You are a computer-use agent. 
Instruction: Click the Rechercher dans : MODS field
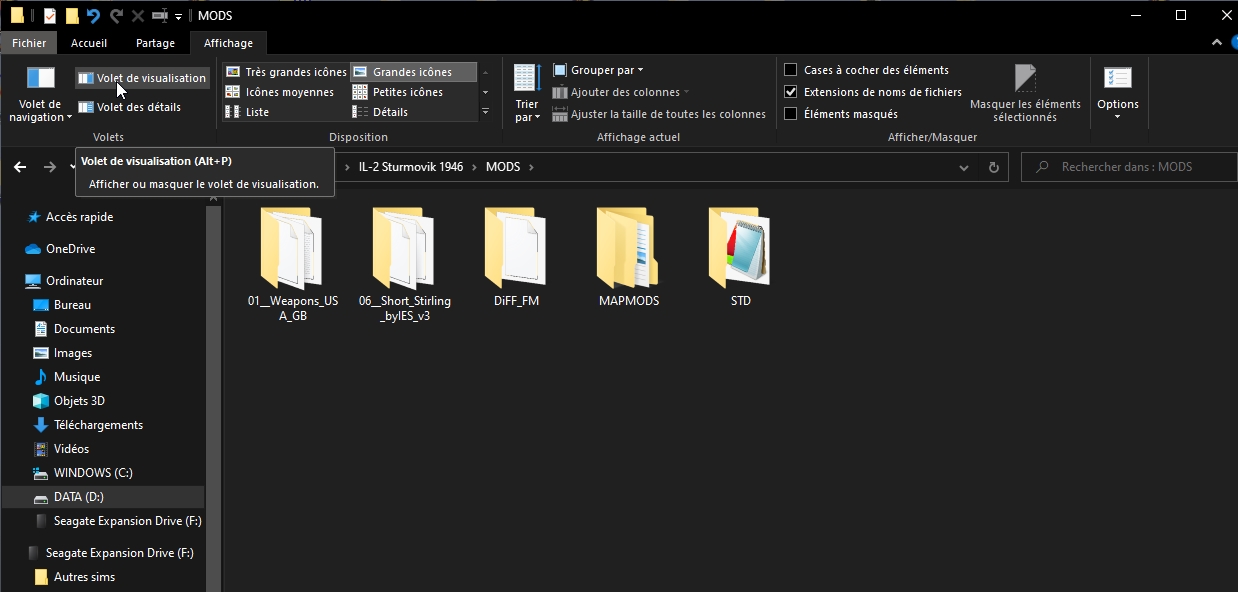[1127, 167]
